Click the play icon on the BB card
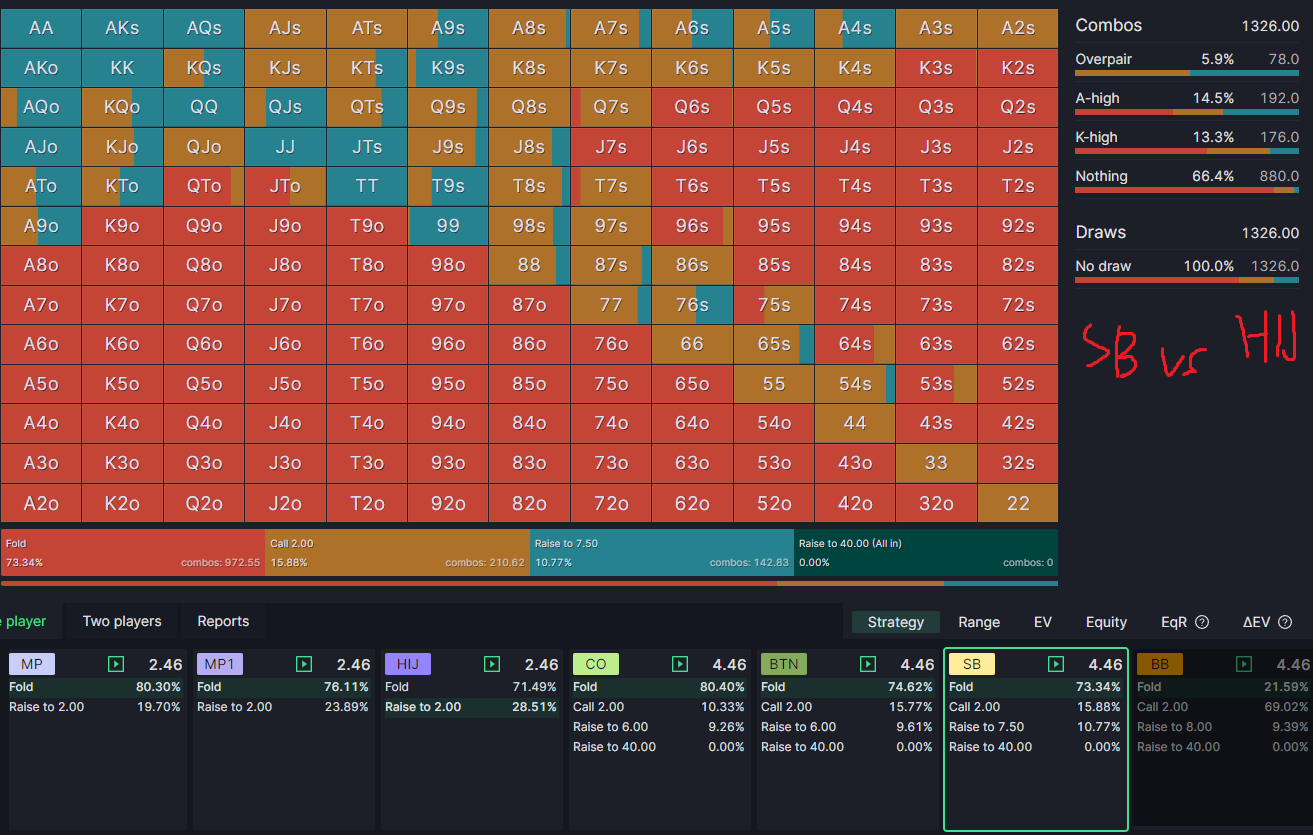Image resolution: width=1313 pixels, height=835 pixels. [x=1244, y=664]
